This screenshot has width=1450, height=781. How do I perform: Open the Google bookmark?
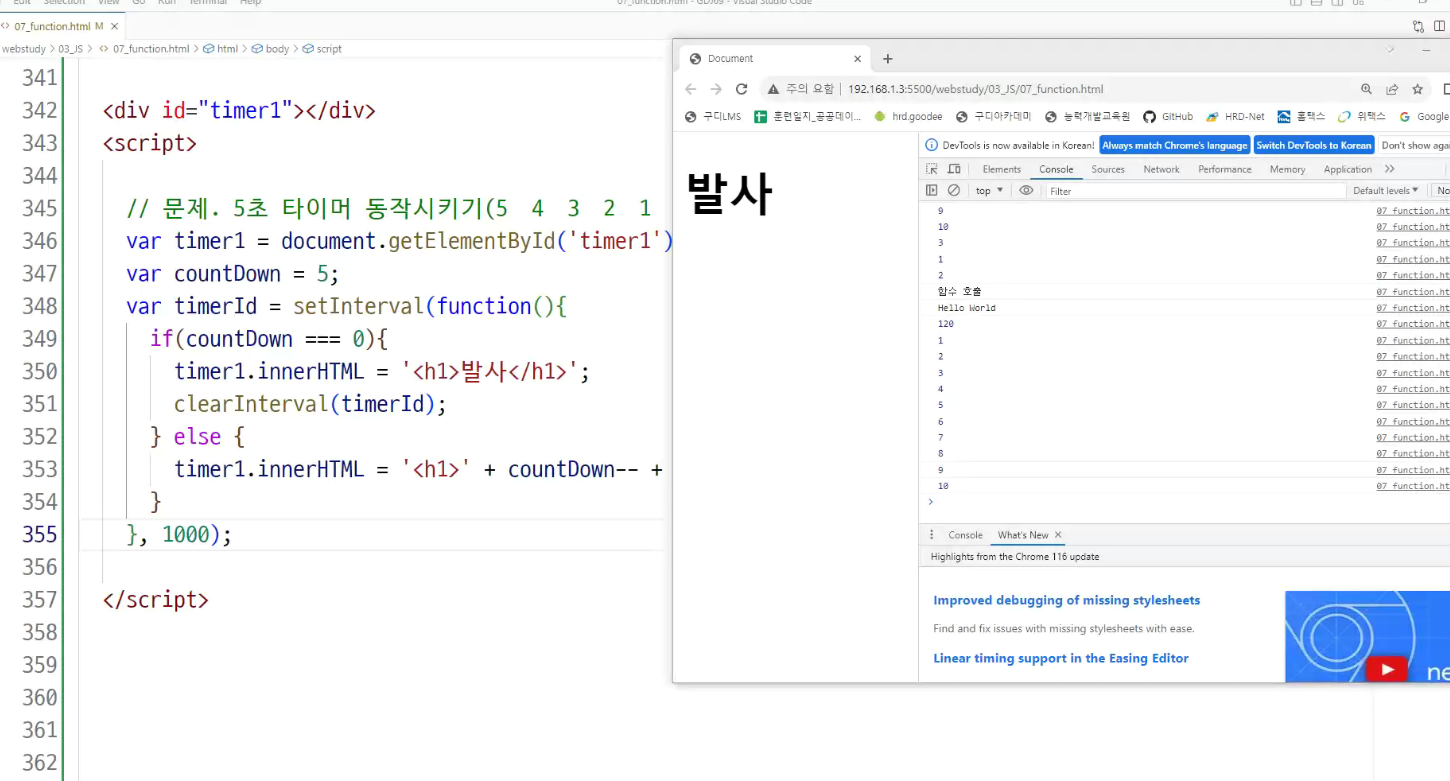point(1424,117)
